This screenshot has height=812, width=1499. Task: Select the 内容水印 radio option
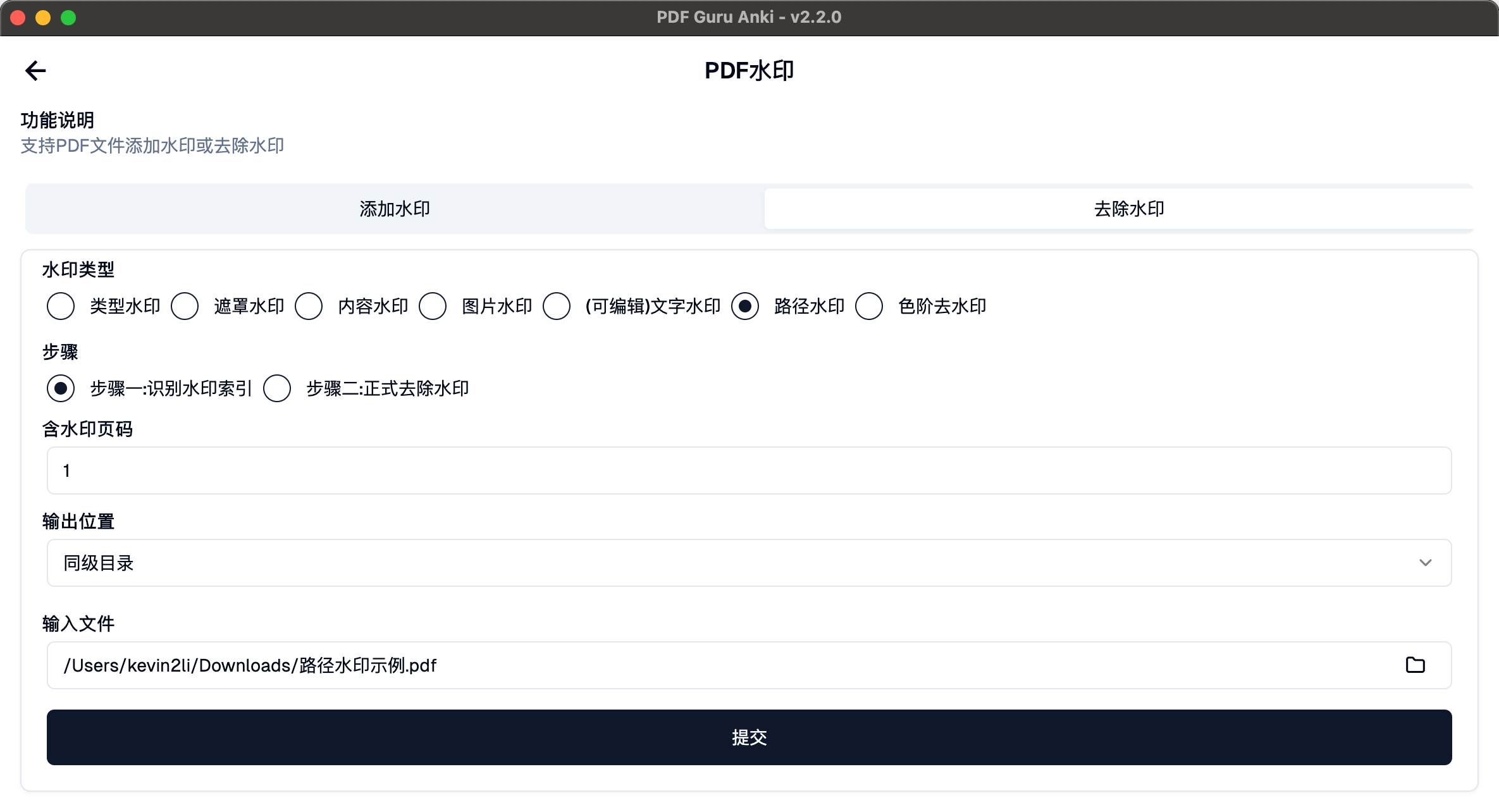coord(309,306)
